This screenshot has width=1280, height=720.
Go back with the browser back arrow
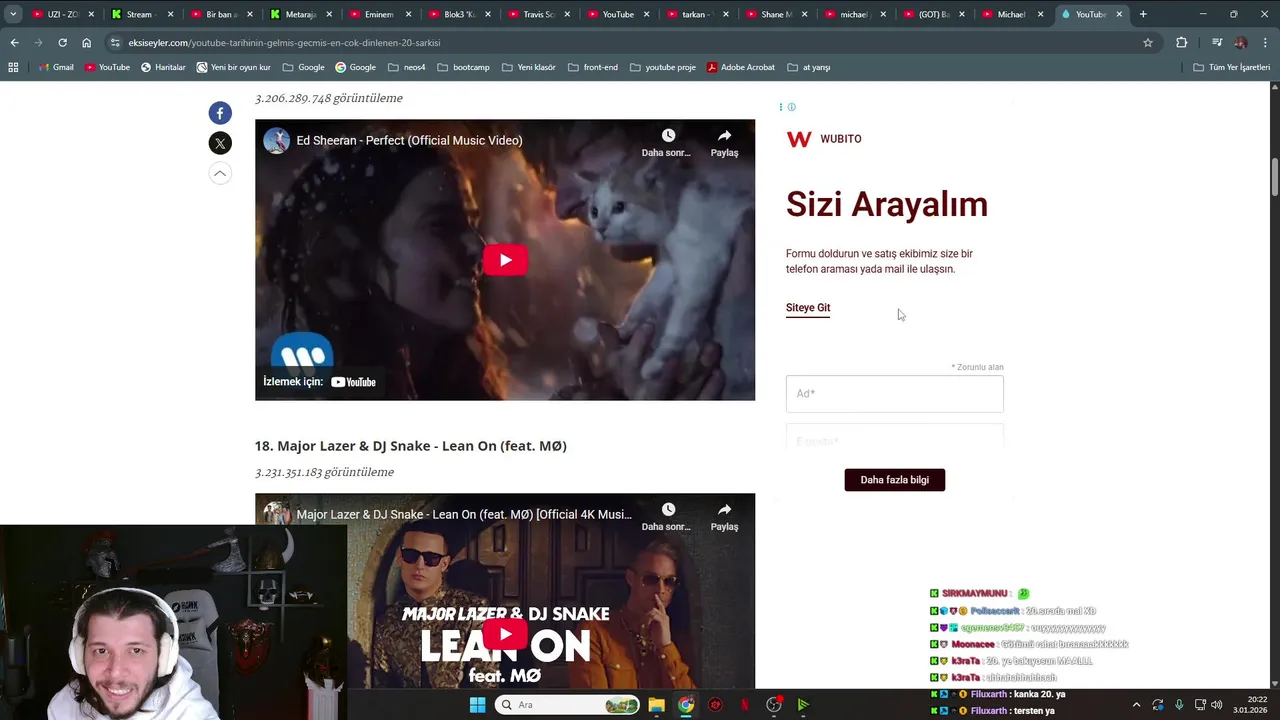(x=14, y=43)
